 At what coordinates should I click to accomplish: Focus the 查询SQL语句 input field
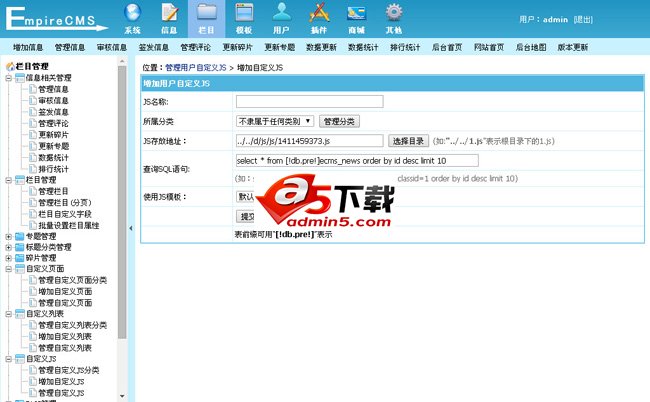point(357,160)
